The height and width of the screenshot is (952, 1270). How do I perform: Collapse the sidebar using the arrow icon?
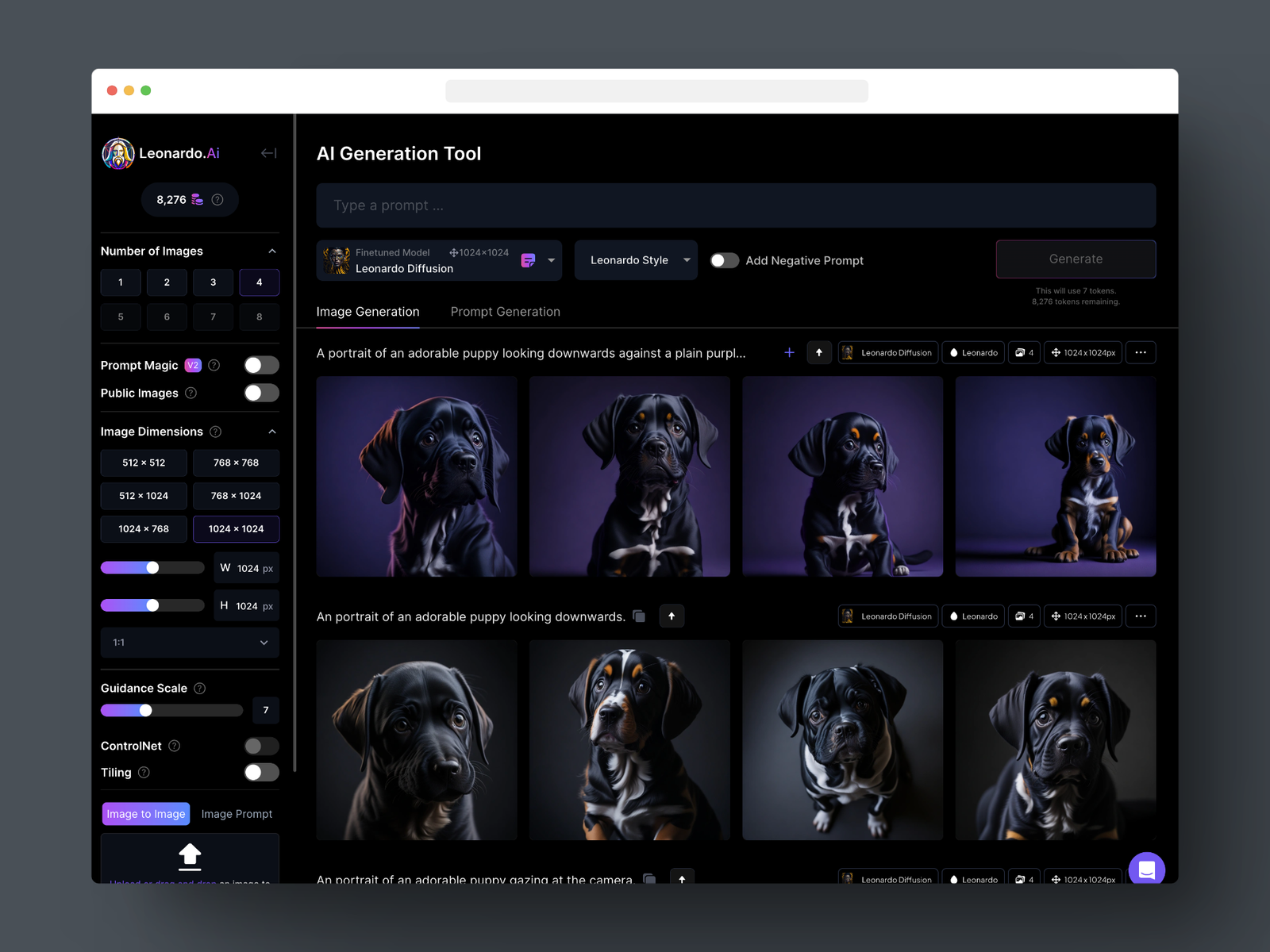(268, 153)
